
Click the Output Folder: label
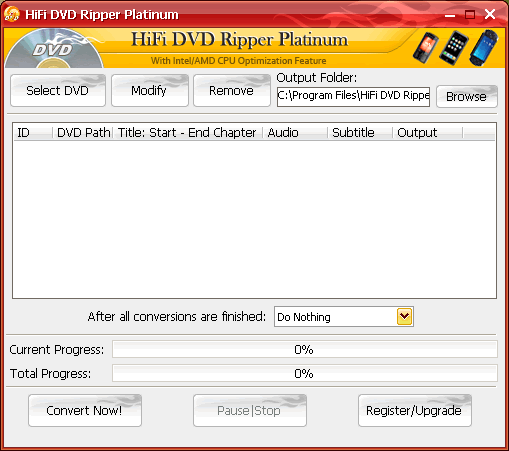pyautogui.click(x=317, y=78)
